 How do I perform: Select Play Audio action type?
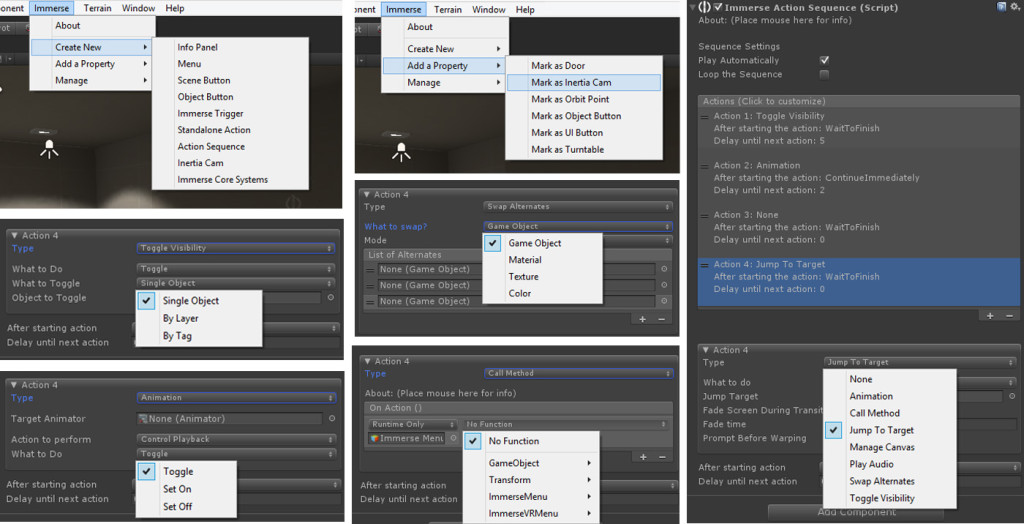[889, 465]
